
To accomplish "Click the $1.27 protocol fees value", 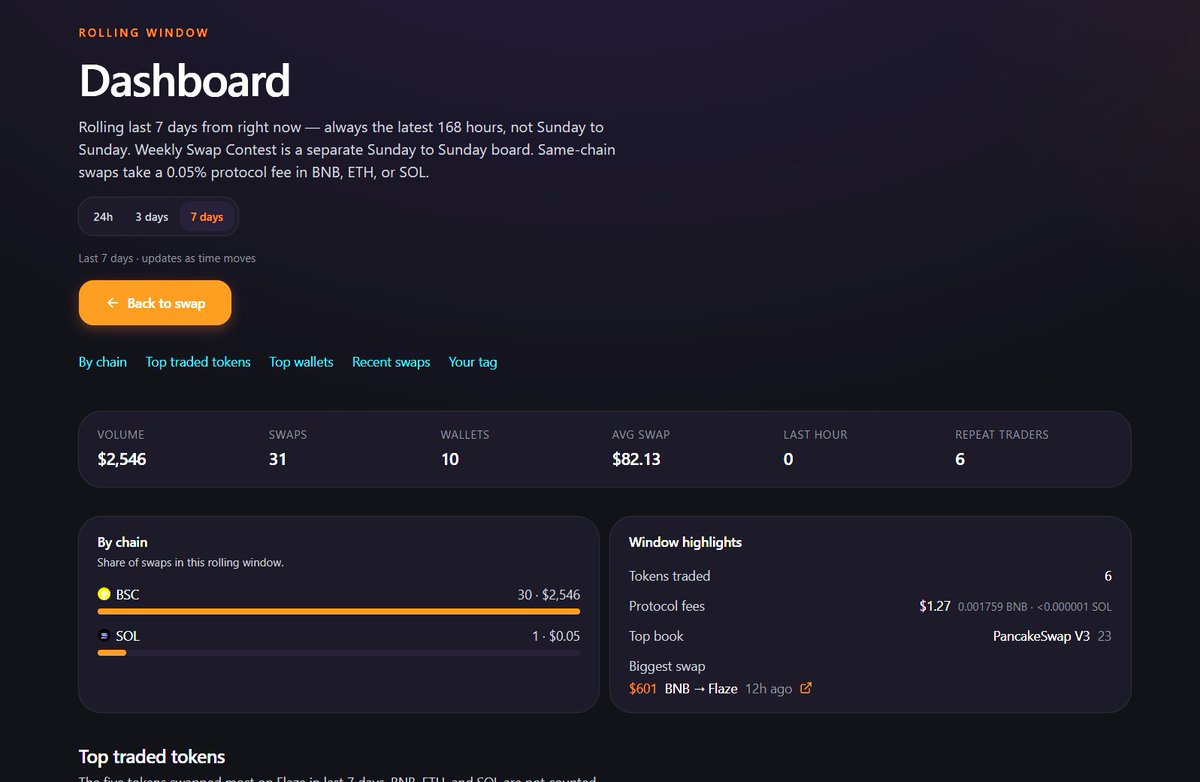I will [x=935, y=606].
